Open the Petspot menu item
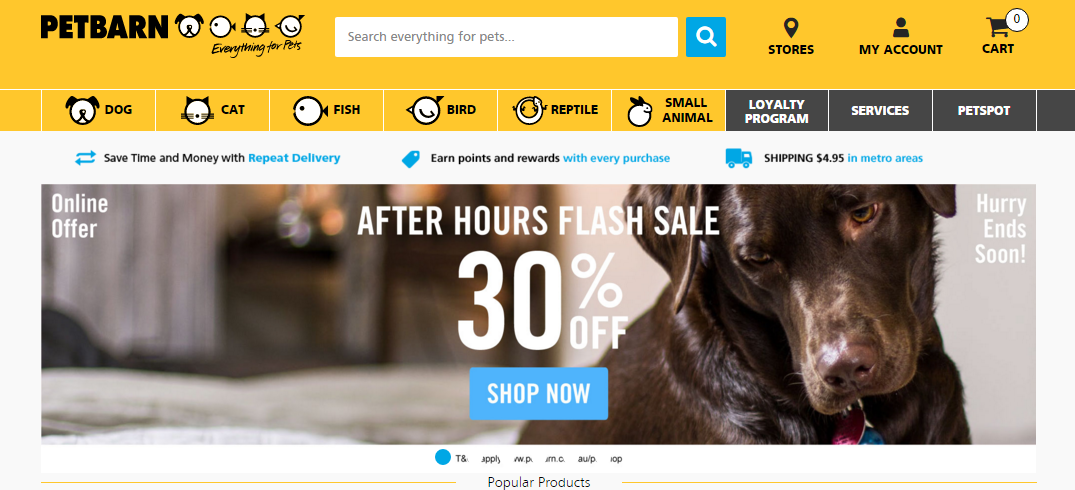This screenshot has width=1075, height=490. coord(984,110)
